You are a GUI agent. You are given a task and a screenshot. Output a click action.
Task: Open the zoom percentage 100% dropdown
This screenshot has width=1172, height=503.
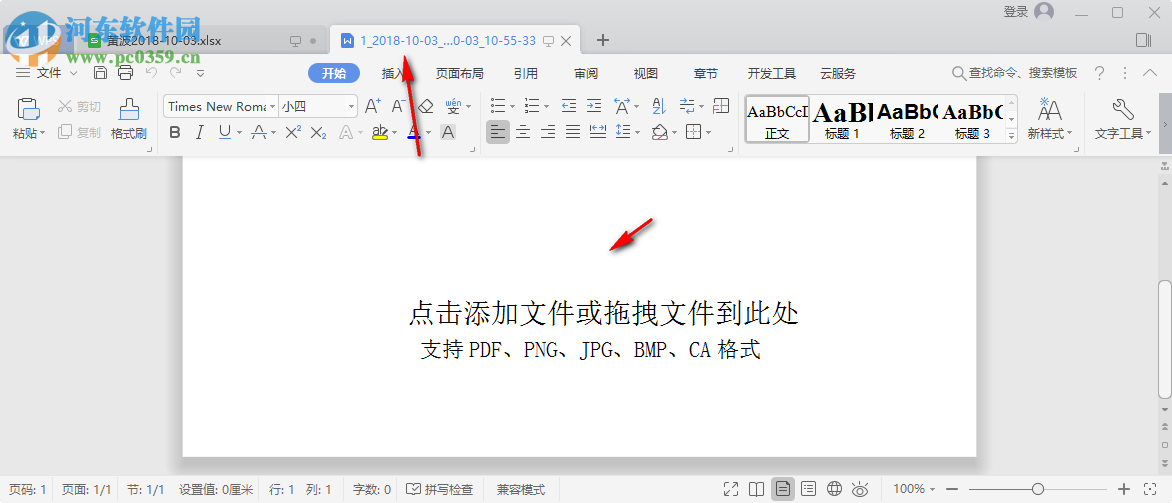(x=914, y=489)
